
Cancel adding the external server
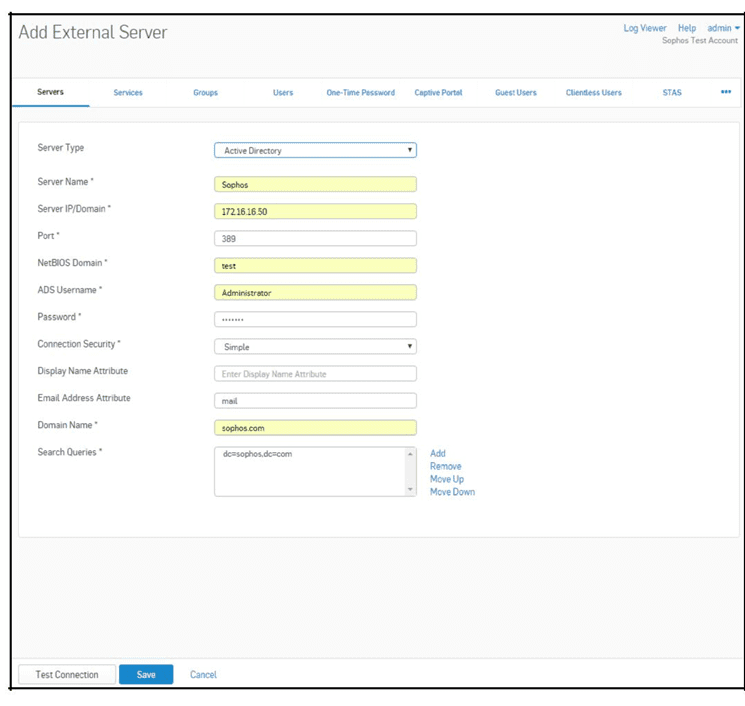[x=203, y=674]
